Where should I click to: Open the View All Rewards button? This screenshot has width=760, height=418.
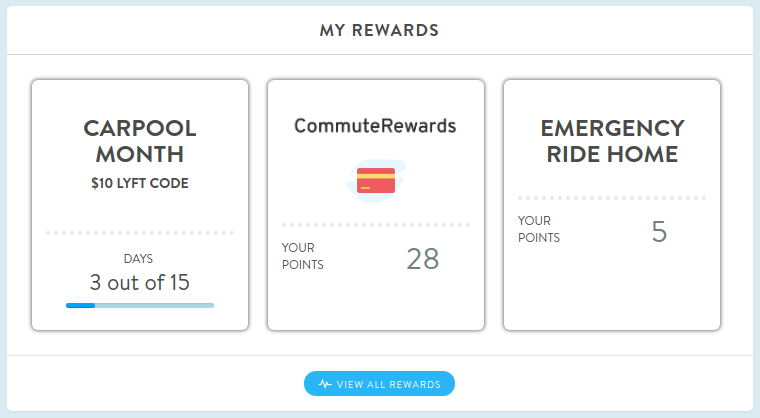380,384
